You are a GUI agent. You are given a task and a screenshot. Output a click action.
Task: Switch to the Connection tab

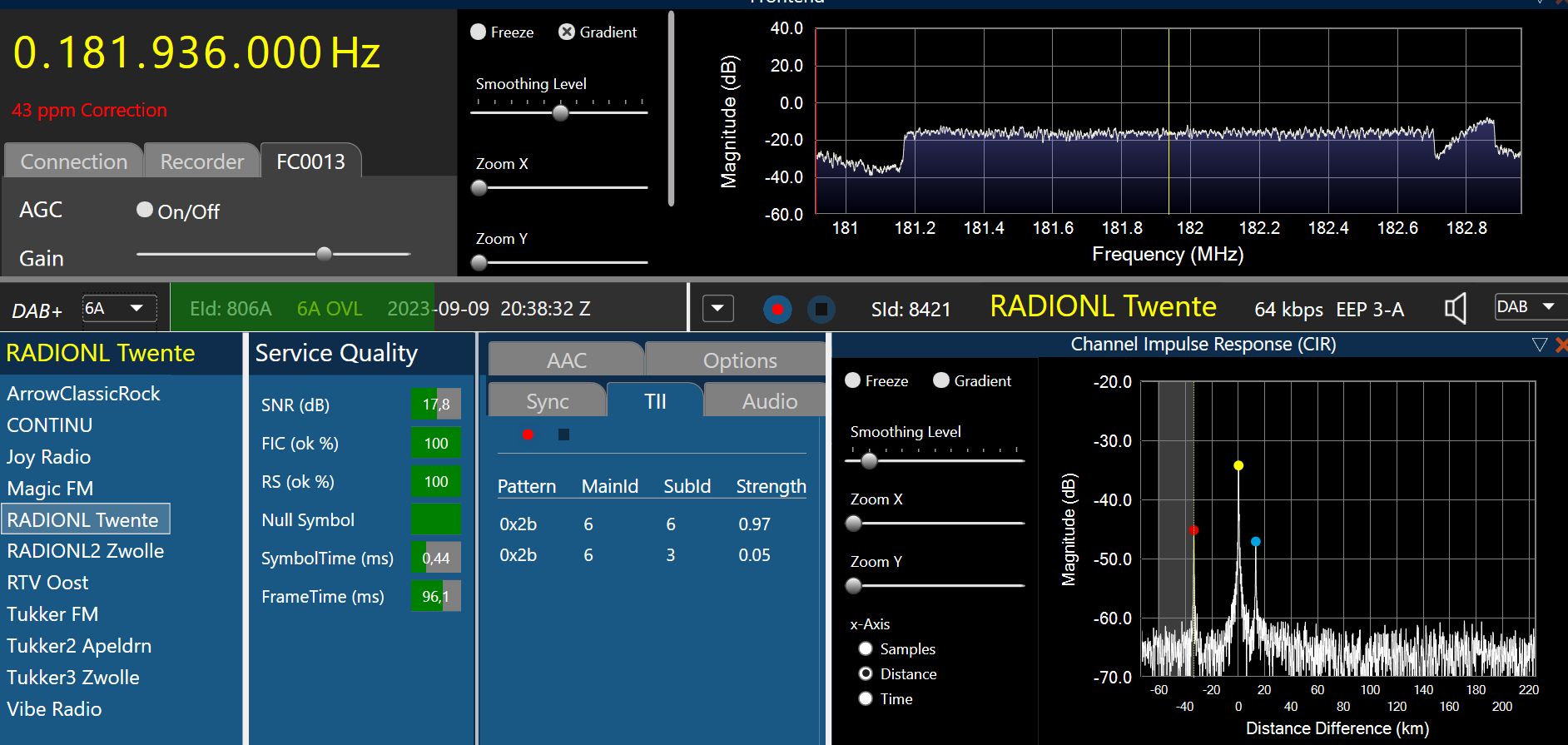(x=74, y=161)
